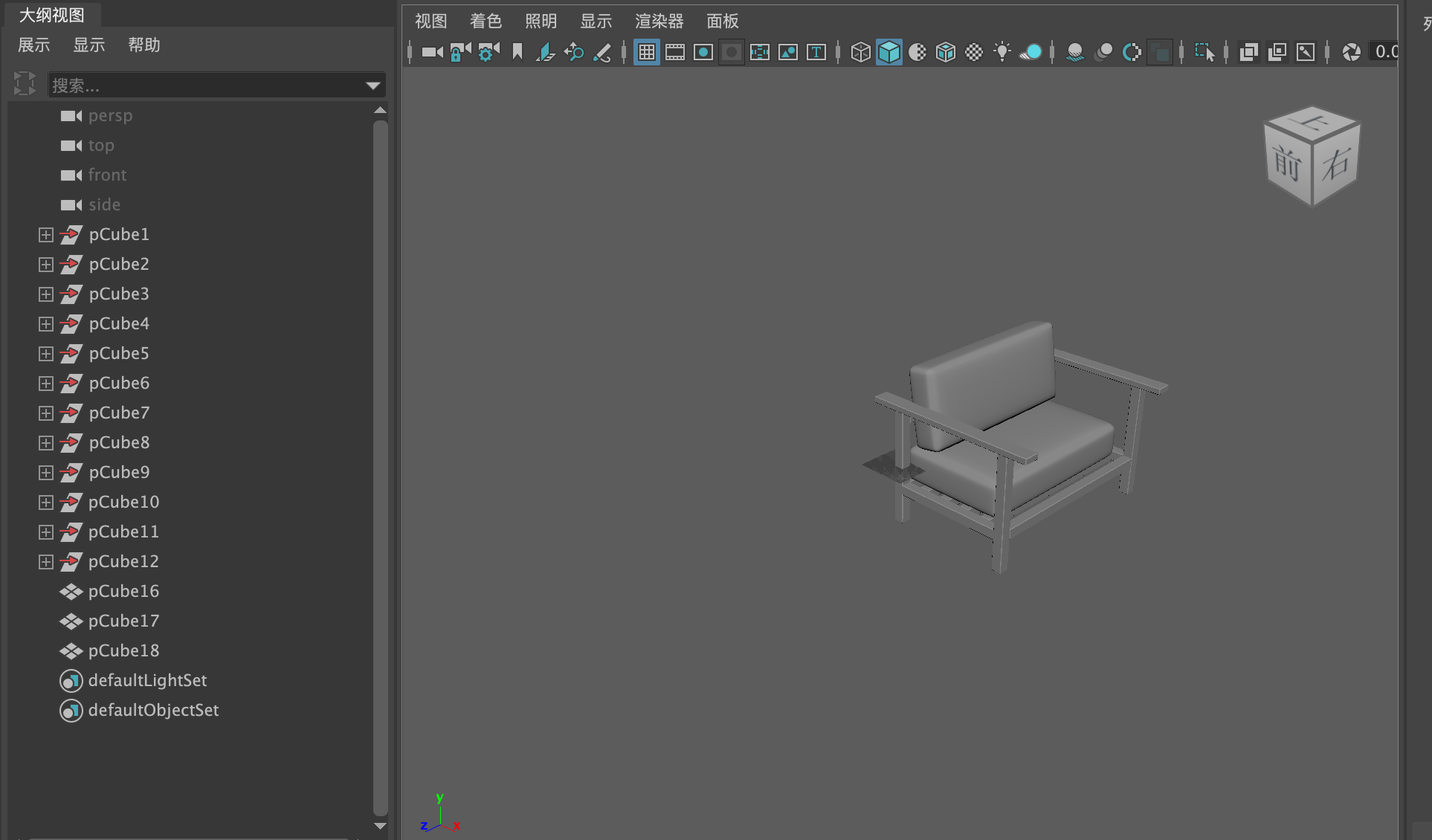The image size is (1432, 840).
Task: Open the outliner search filter dropdown arrow
Action: point(373,86)
